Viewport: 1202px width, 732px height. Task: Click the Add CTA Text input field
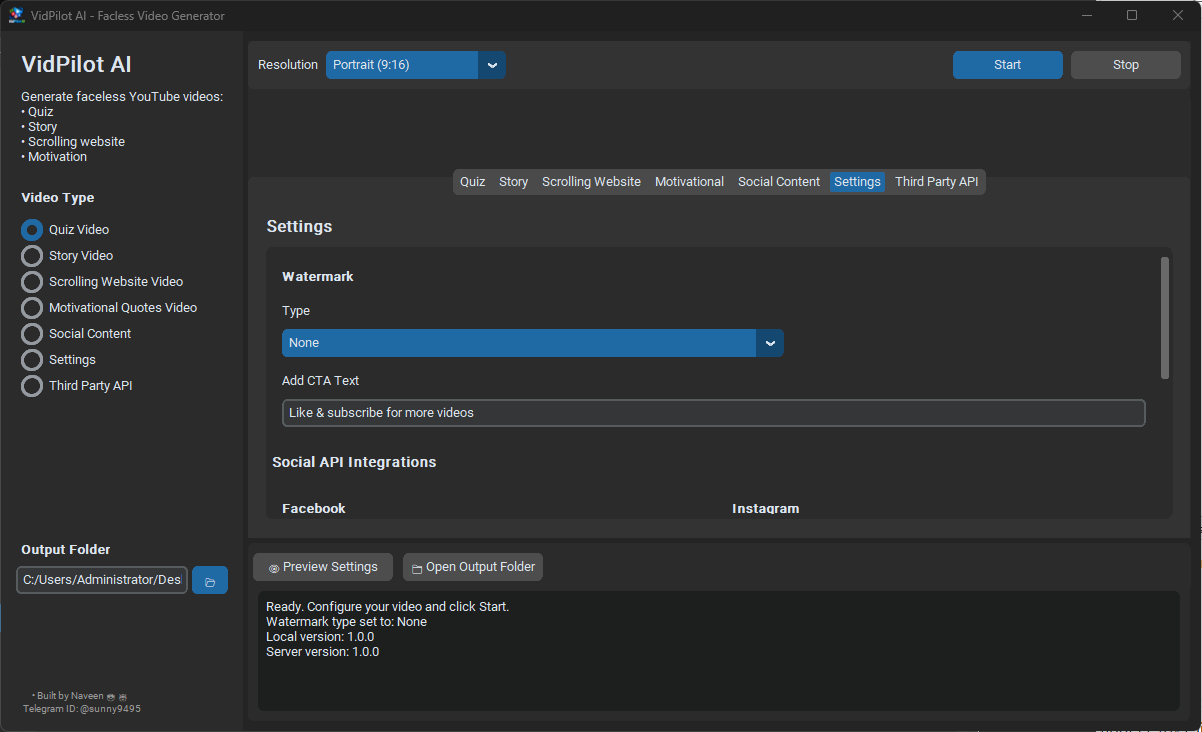(713, 412)
